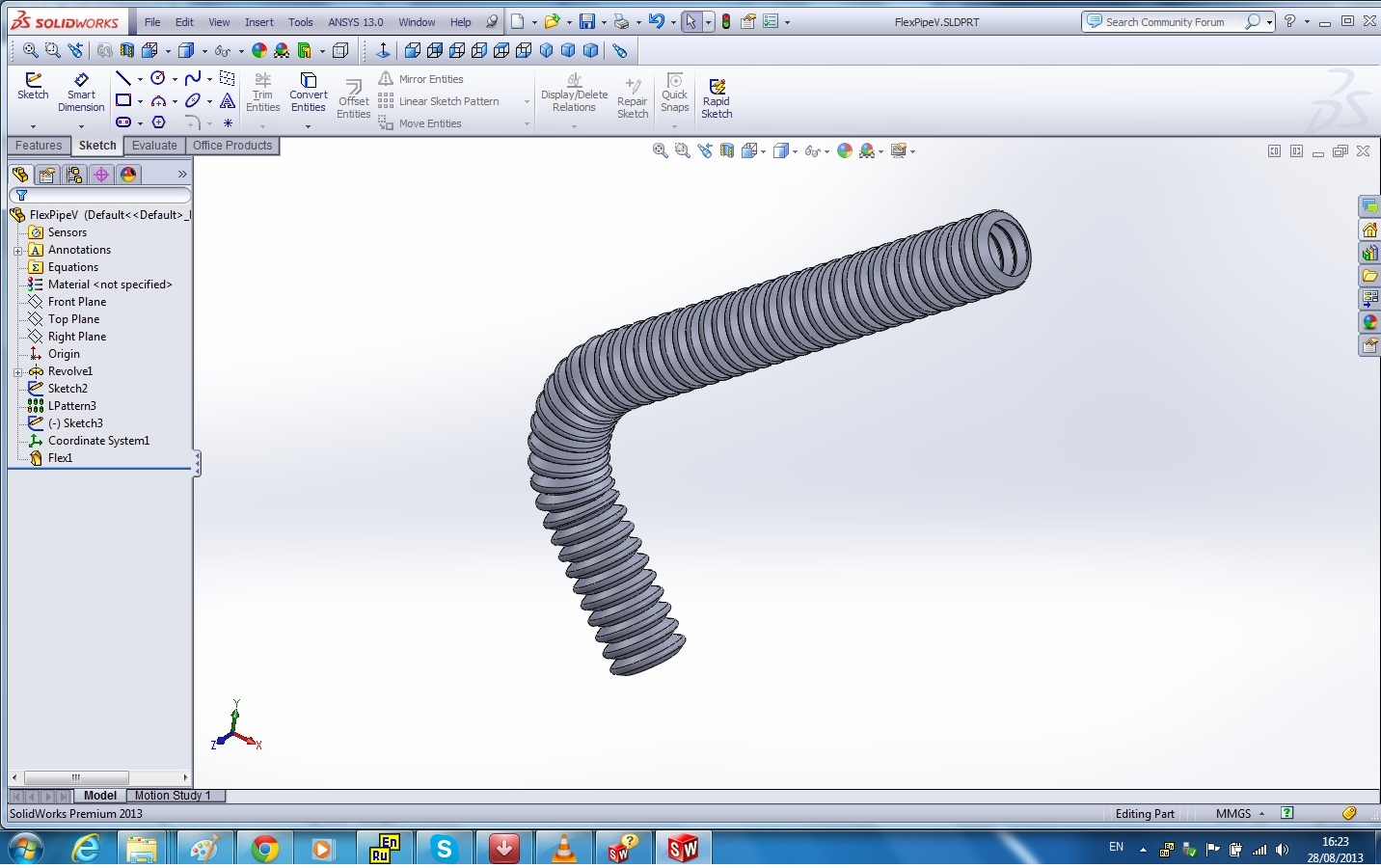This screenshot has height=868, width=1381.
Task: Open the ConfigurationManager tab icon
Action: 74,175
